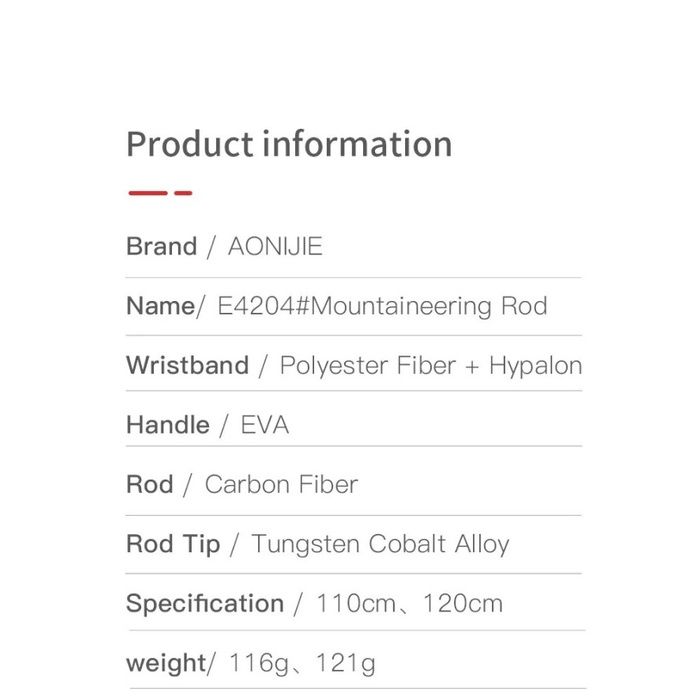The image size is (700, 700).
Task: Click the Wristband label
Action: pyautogui.click(x=187, y=365)
